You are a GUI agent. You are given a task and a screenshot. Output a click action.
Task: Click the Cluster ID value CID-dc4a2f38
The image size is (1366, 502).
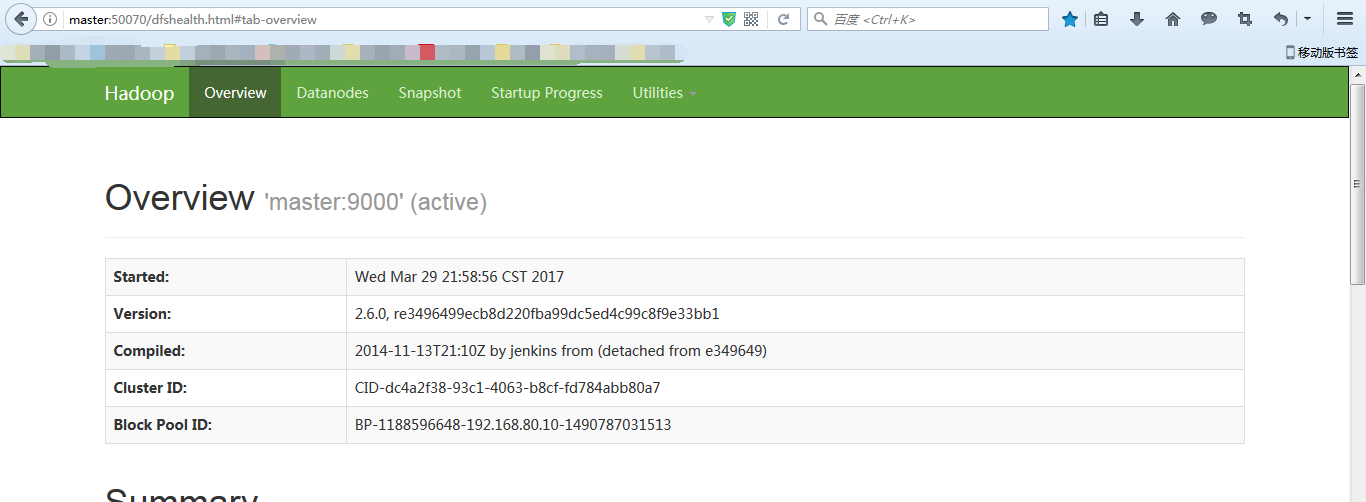[x=507, y=388]
